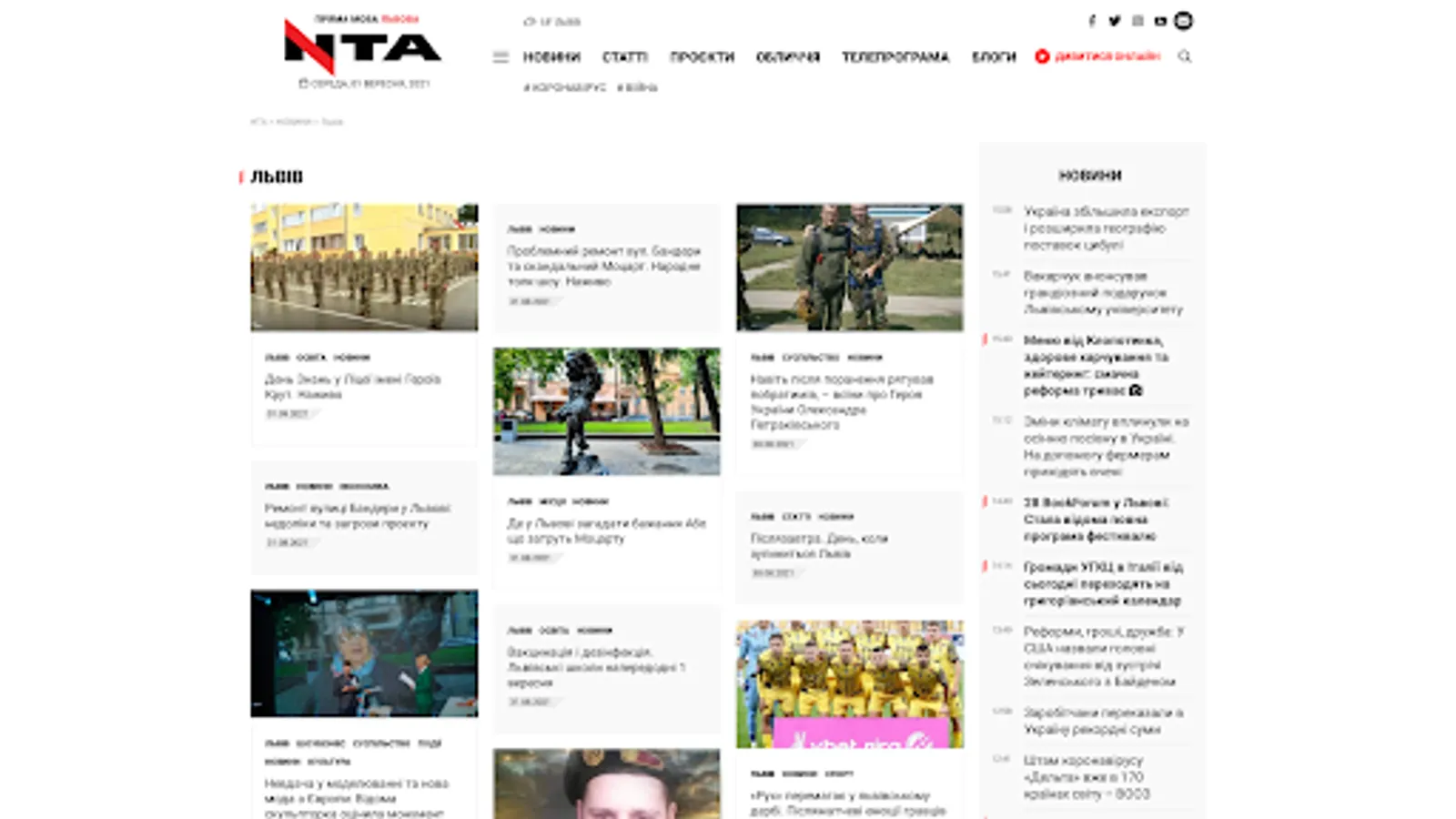Open sidebar news Меню від Кличко

click(1096, 366)
